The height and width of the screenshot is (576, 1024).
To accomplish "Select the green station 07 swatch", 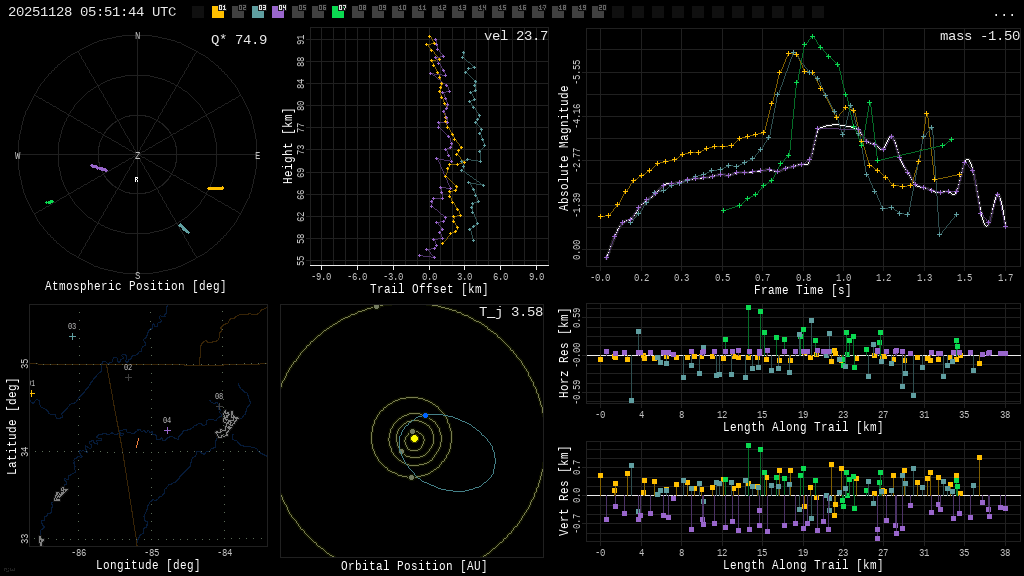I will point(338,12).
